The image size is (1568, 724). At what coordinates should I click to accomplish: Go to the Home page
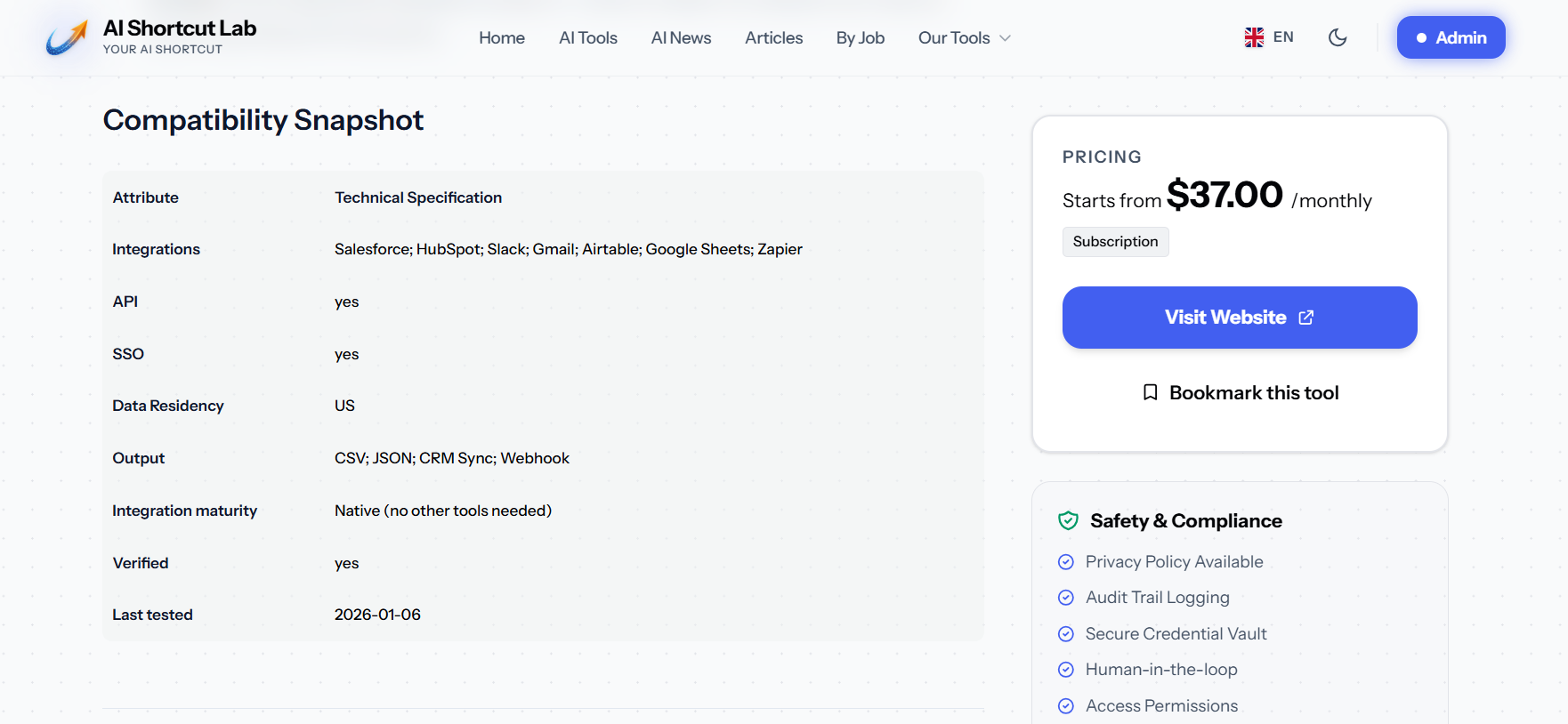502,38
